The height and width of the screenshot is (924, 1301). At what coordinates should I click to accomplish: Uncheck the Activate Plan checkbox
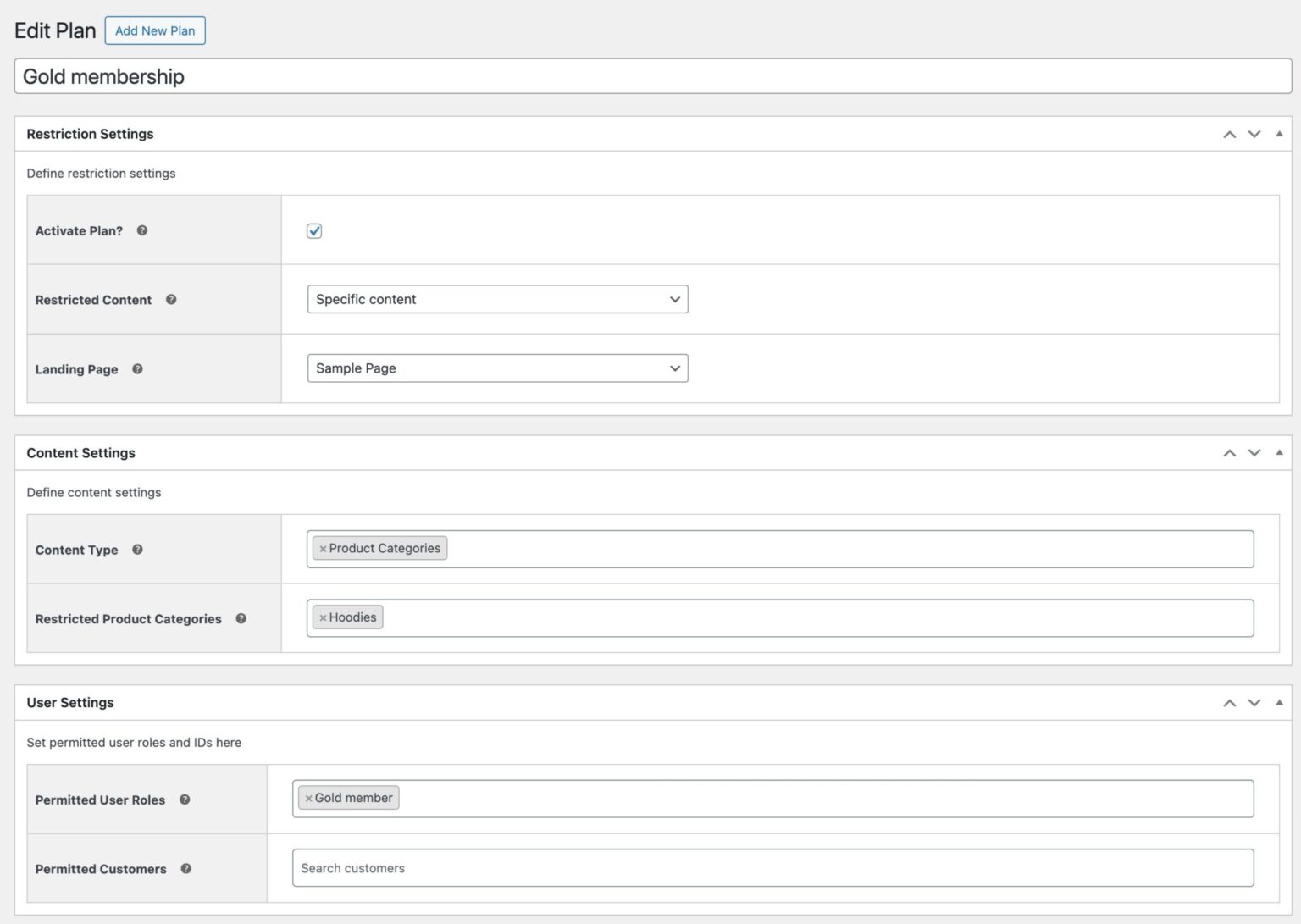314,230
